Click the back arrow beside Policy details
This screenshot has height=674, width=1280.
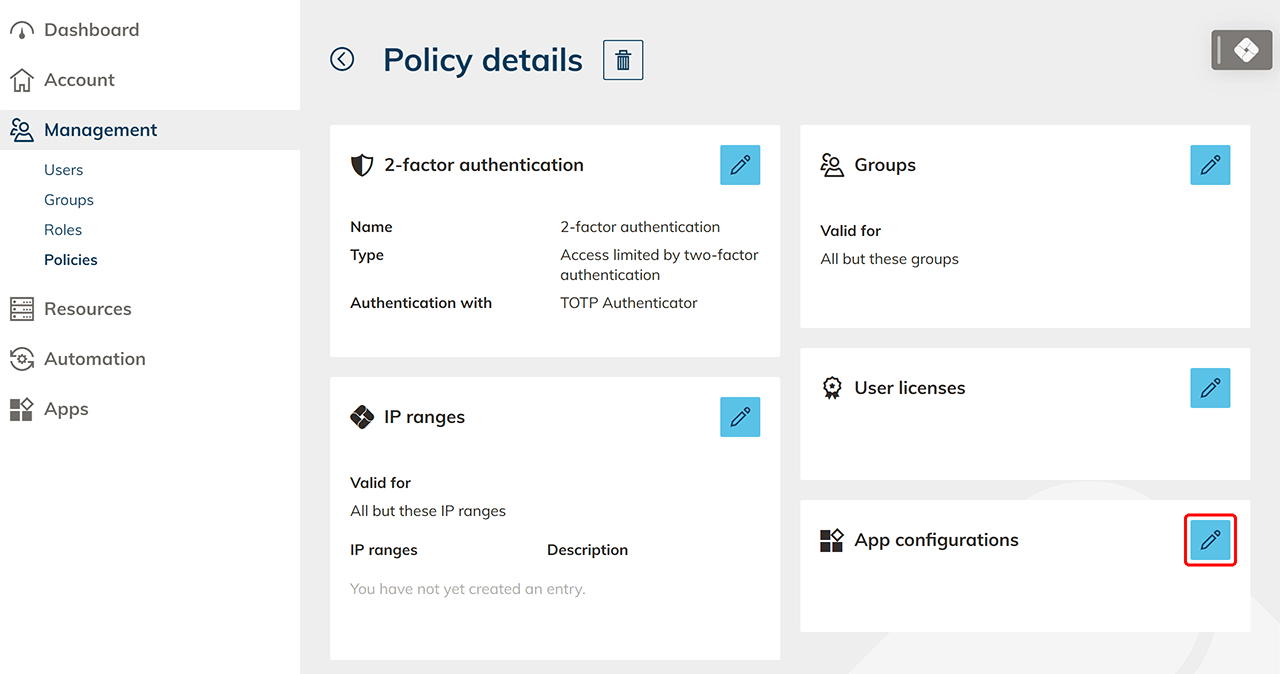pyautogui.click(x=342, y=60)
